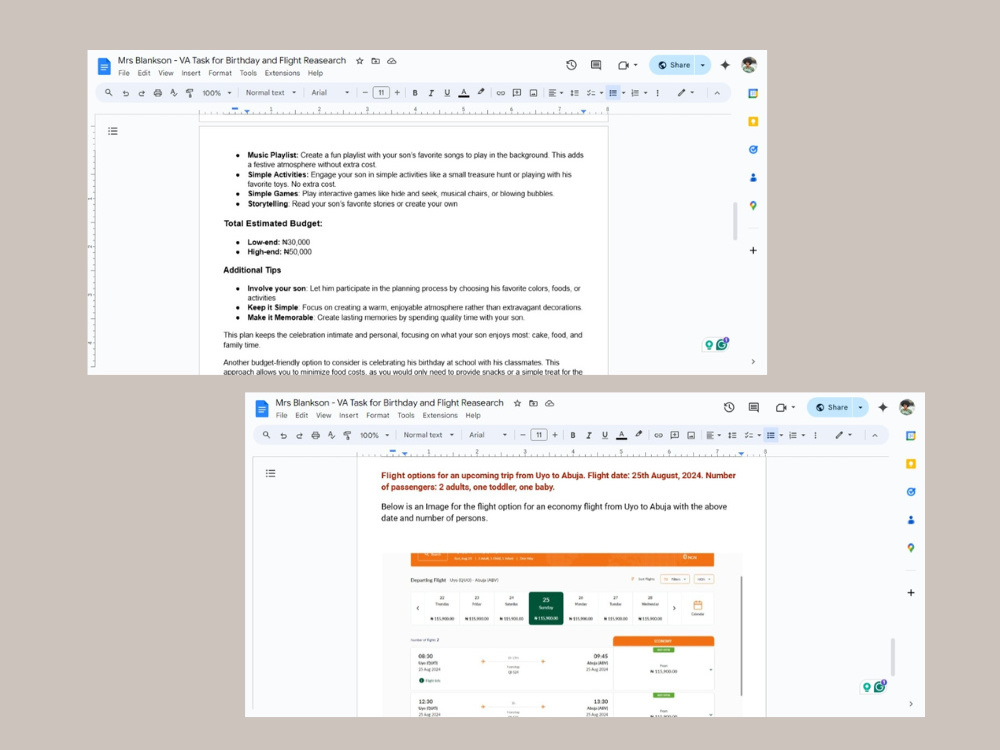Click Gemini sparkle icon in top window
This screenshot has width=1000, height=750.
coord(725,65)
